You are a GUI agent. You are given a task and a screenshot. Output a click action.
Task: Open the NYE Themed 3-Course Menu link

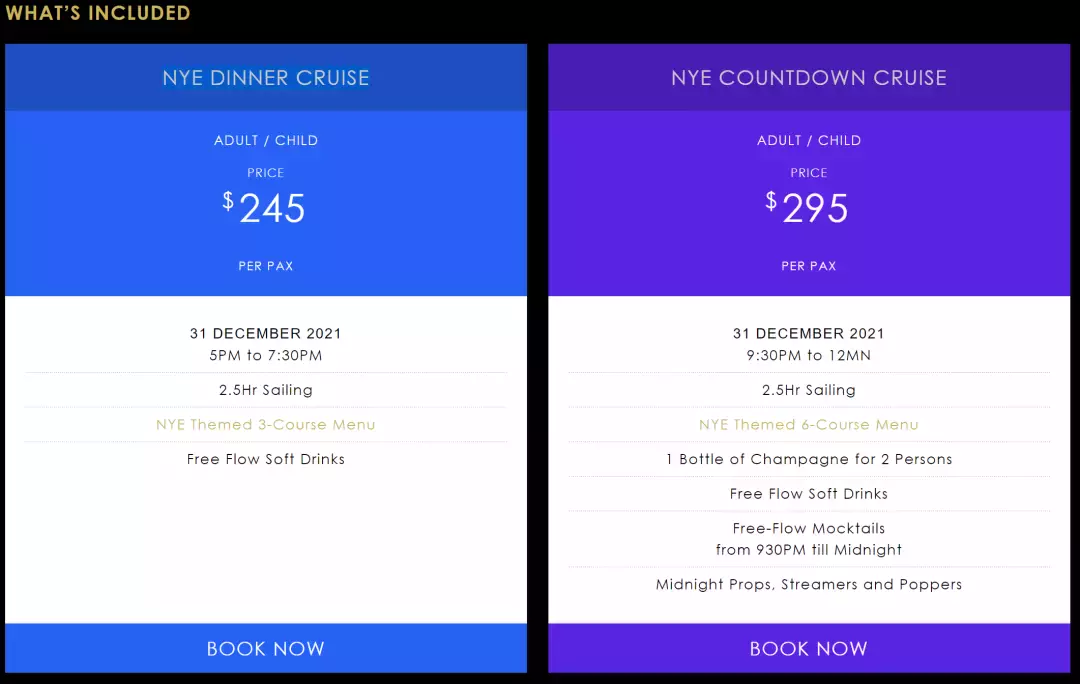265,425
